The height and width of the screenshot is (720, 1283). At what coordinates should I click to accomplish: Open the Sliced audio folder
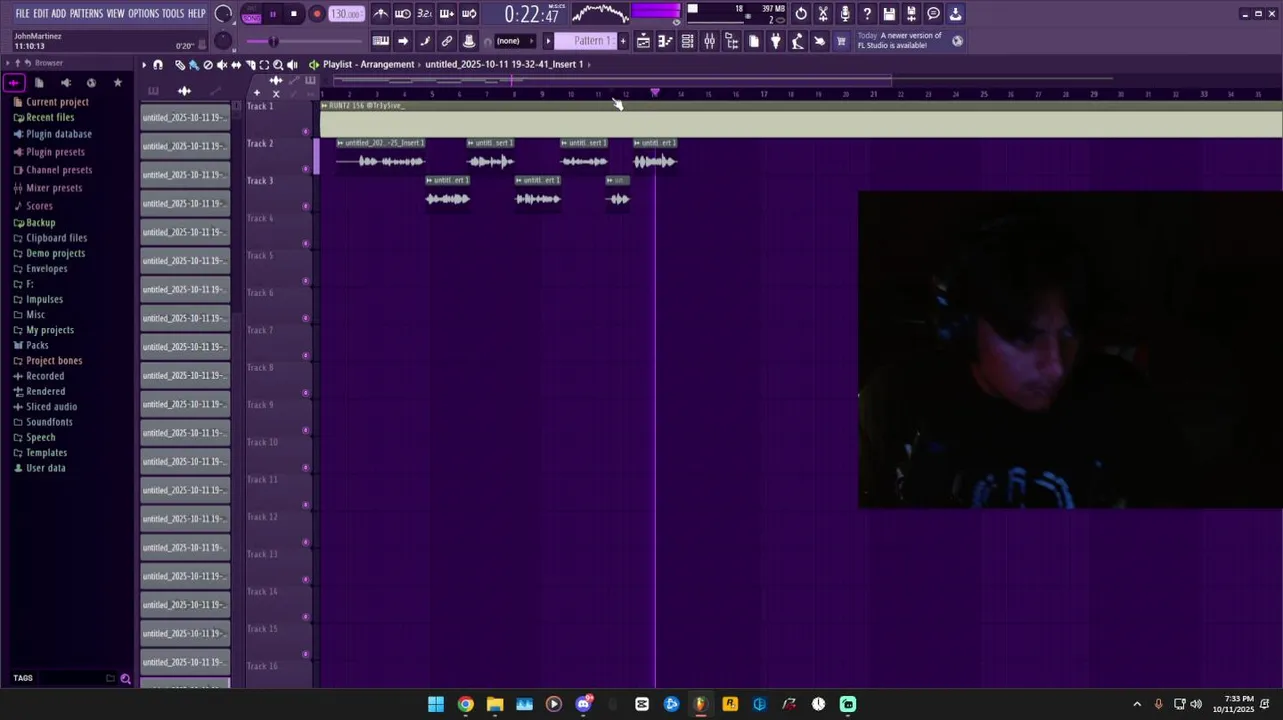[51, 407]
